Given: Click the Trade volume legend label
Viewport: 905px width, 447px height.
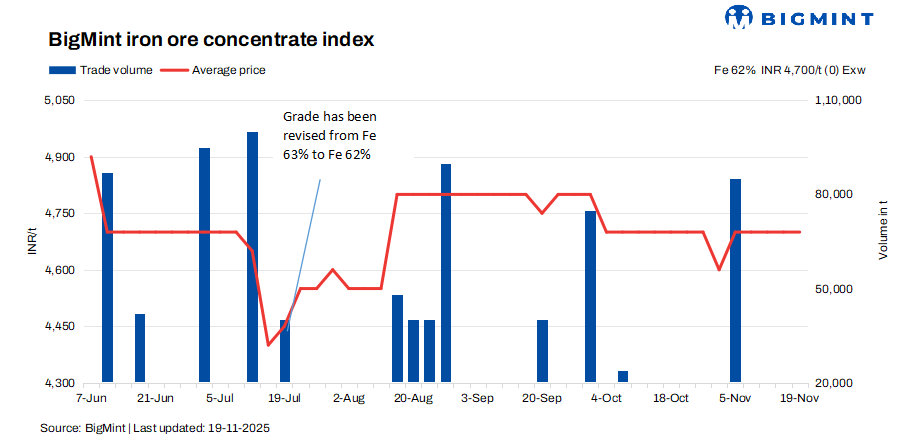Looking at the screenshot, I should point(116,70).
